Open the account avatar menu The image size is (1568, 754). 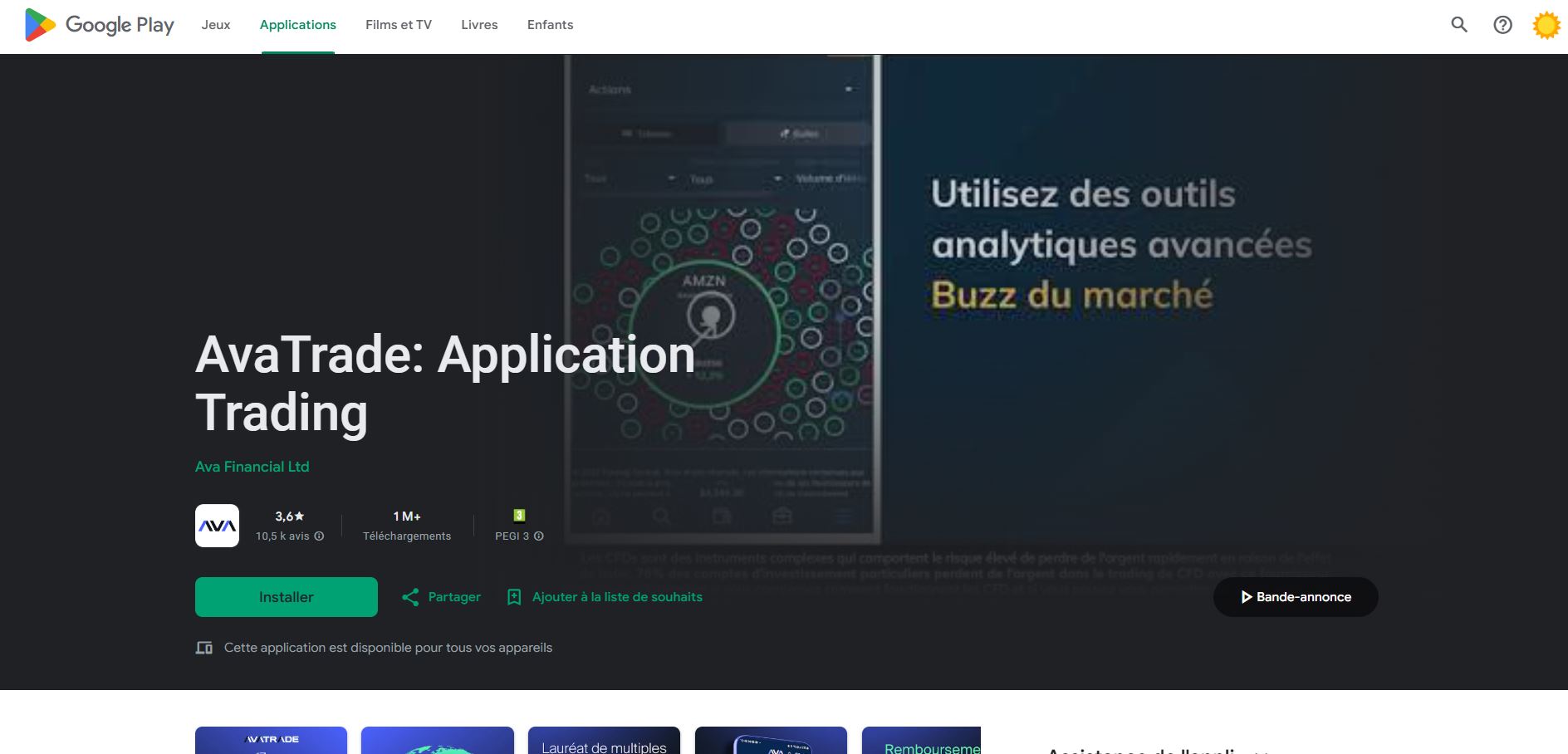(1546, 25)
